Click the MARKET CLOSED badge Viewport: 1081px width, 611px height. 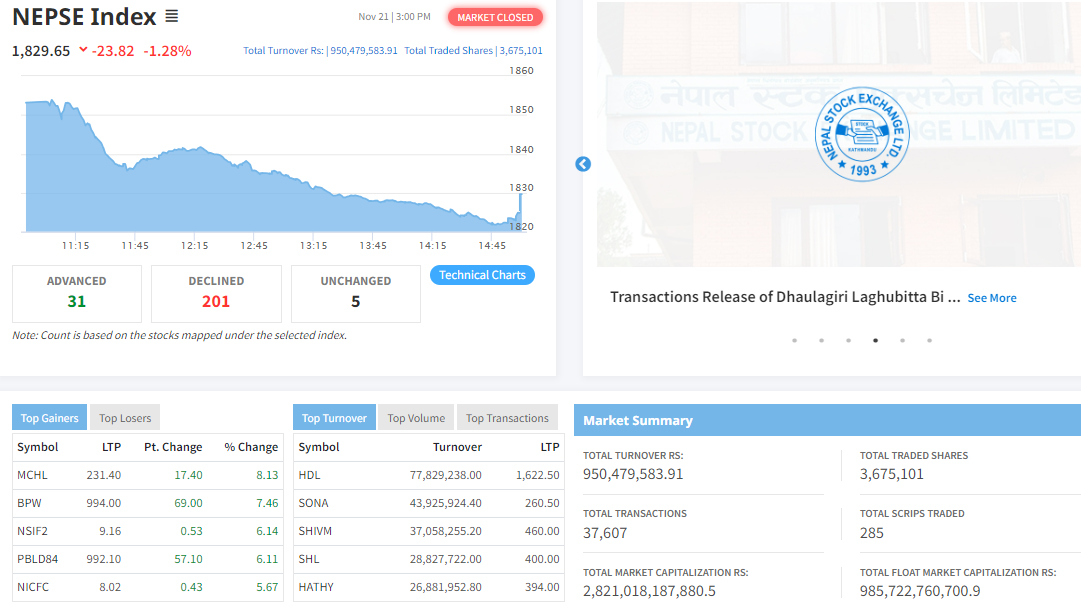point(495,17)
